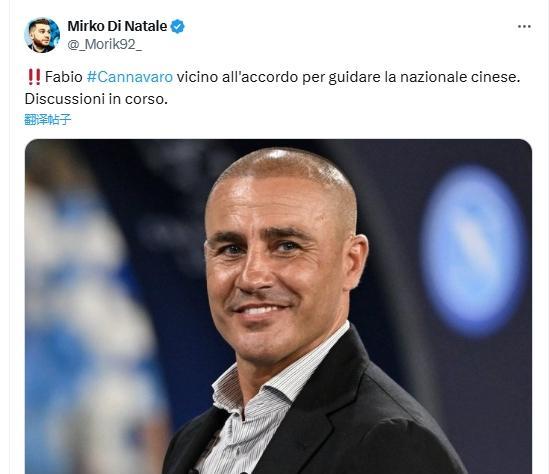Viewport: 549px width, 474px height.
Task: Open the @_Morik92_ handle profile
Action: [x=104, y=44]
